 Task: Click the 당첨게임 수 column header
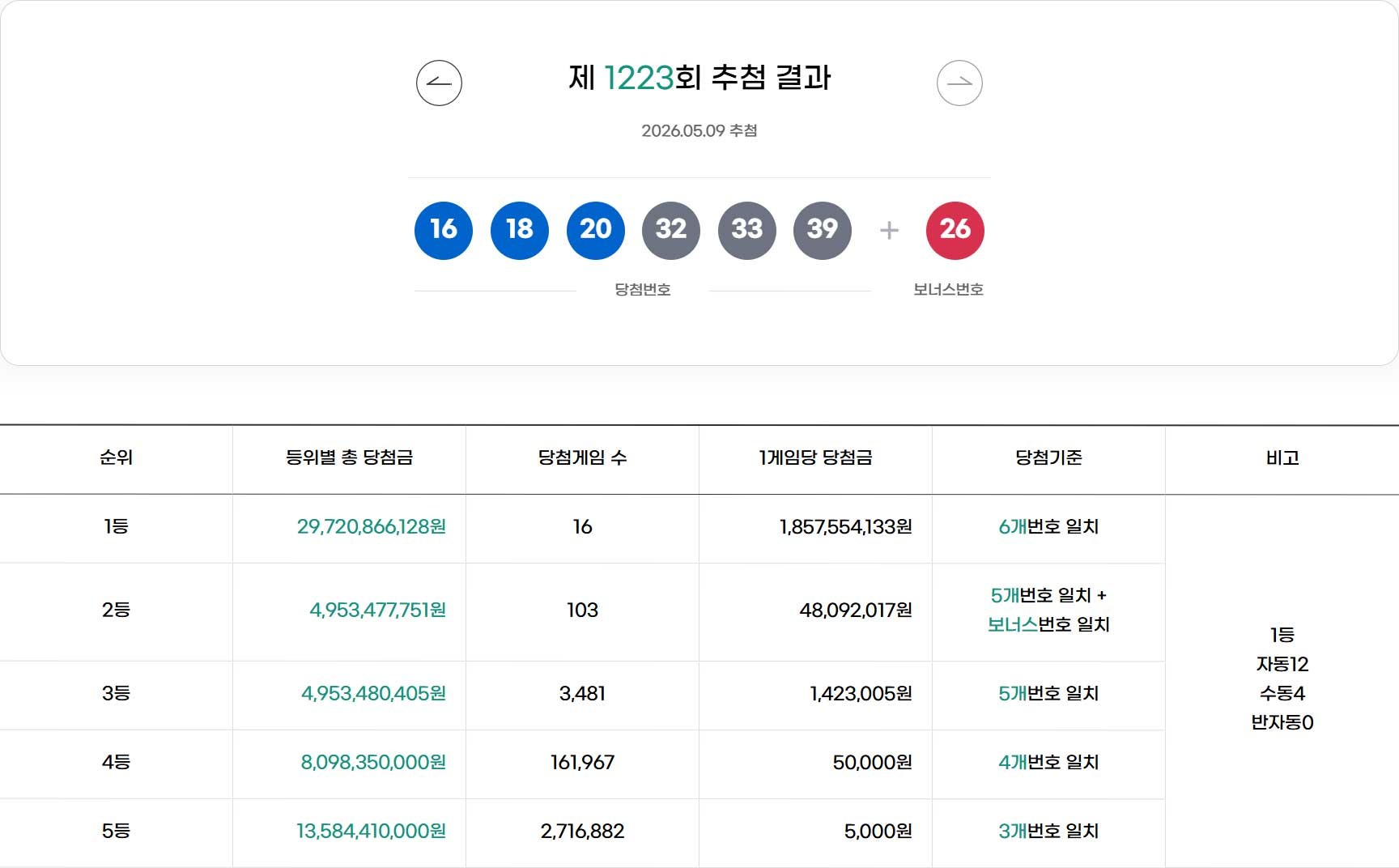click(583, 457)
